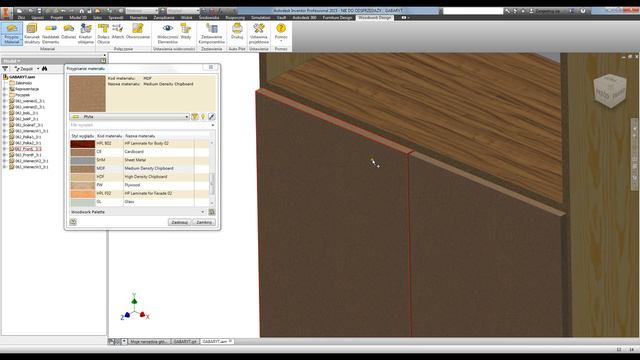Click the help icon in model browser header
The width and height of the screenshot is (640, 360).
coord(103,61)
